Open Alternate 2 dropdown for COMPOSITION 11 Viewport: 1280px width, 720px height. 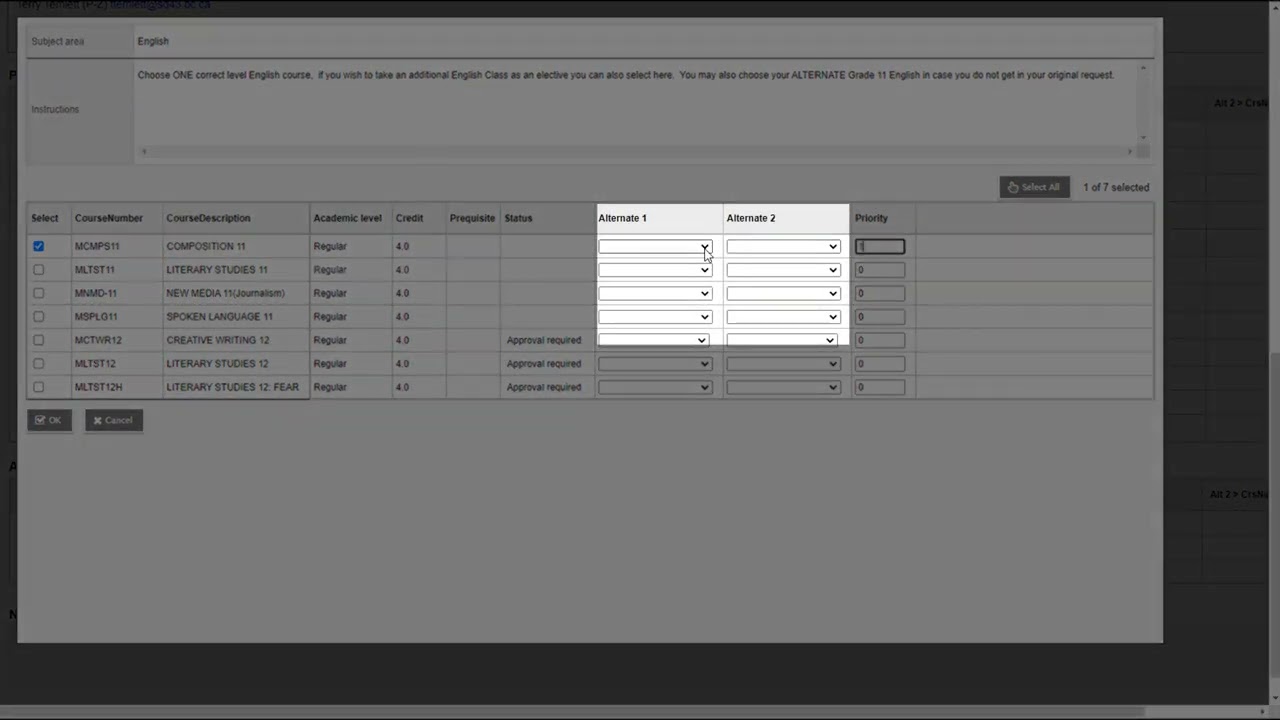(x=783, y=246)
